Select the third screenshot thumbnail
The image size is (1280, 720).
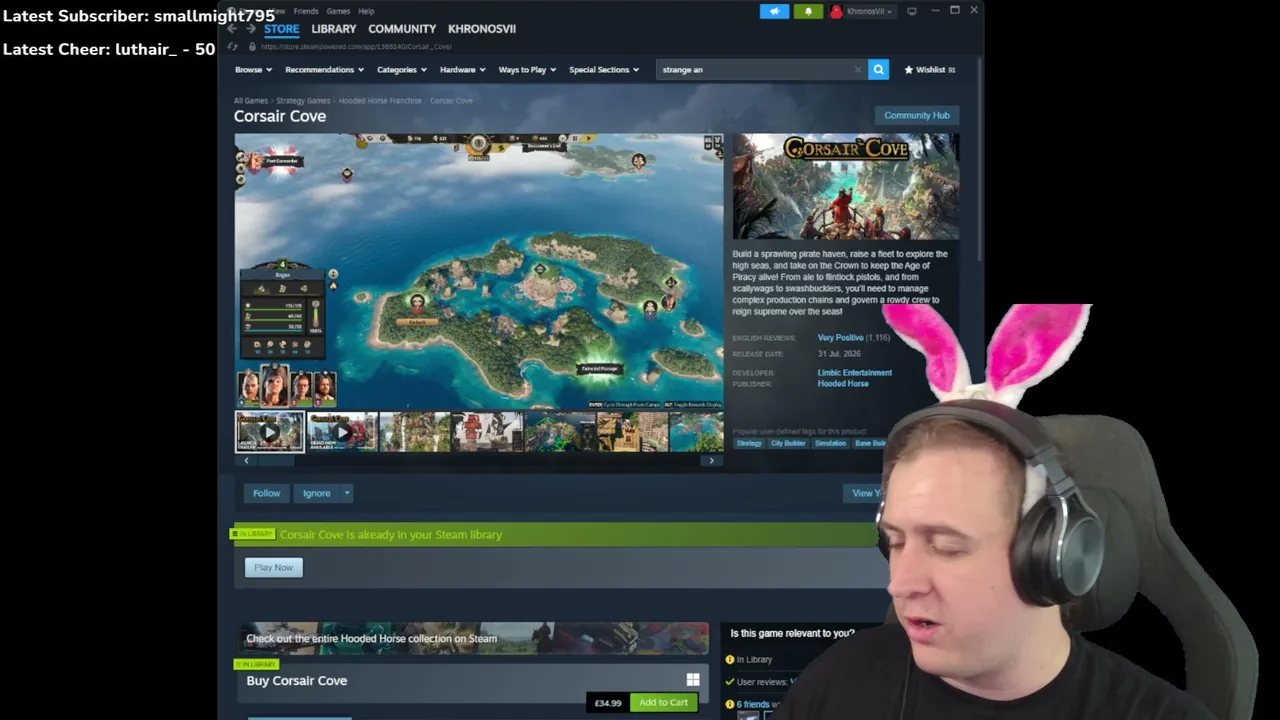click(415, 432)
